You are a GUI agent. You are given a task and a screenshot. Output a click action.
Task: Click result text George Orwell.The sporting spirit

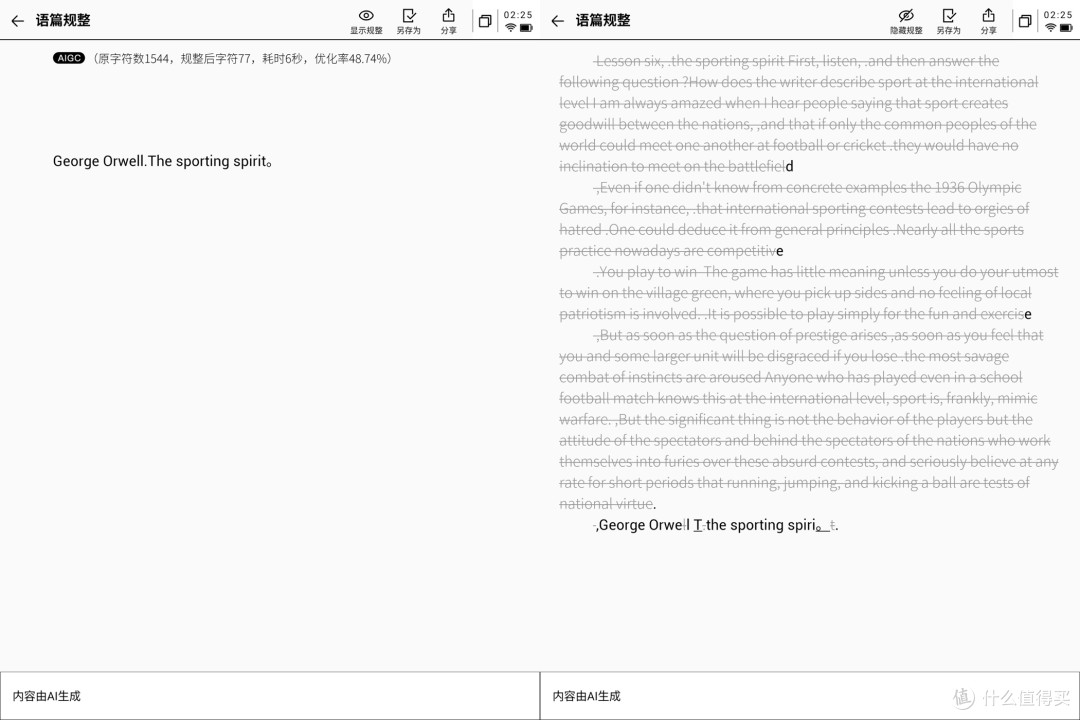[x=163, y=161]
